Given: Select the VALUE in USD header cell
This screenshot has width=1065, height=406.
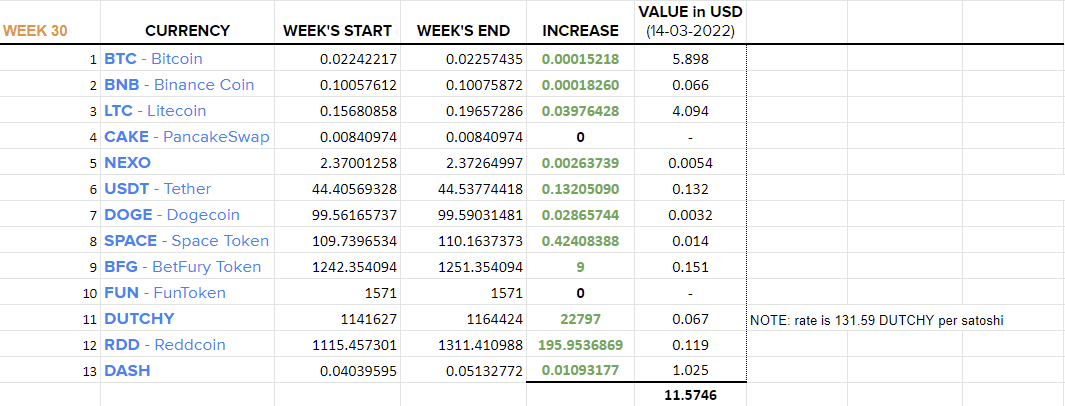Looking at the screenshot, I should 690,22.
